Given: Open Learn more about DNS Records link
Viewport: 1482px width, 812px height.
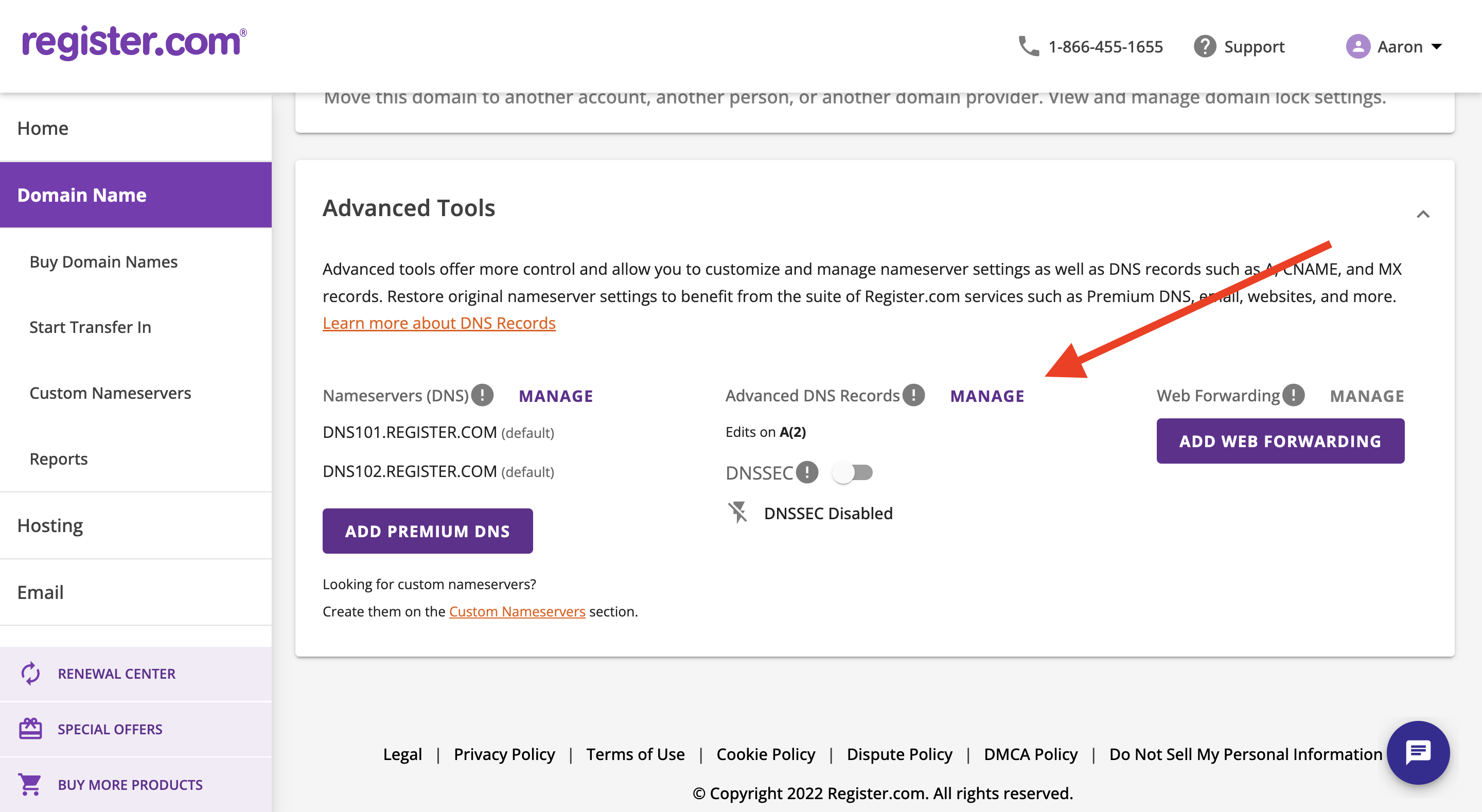Looking at the screenshot, I should pyautogui.click(x=439, y=324).
